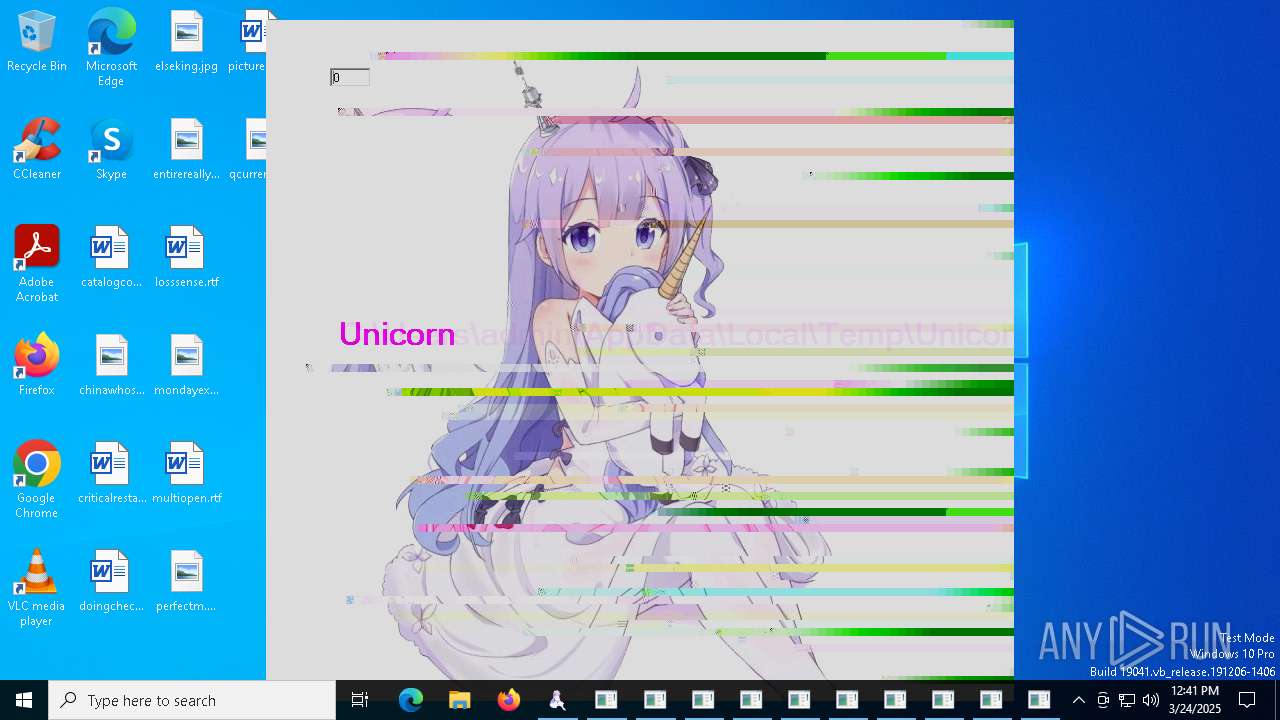This screenshot has width=1280, height=720.
Task: Switch to the Unicorn app taskbar icon
Action: (557, 700)
